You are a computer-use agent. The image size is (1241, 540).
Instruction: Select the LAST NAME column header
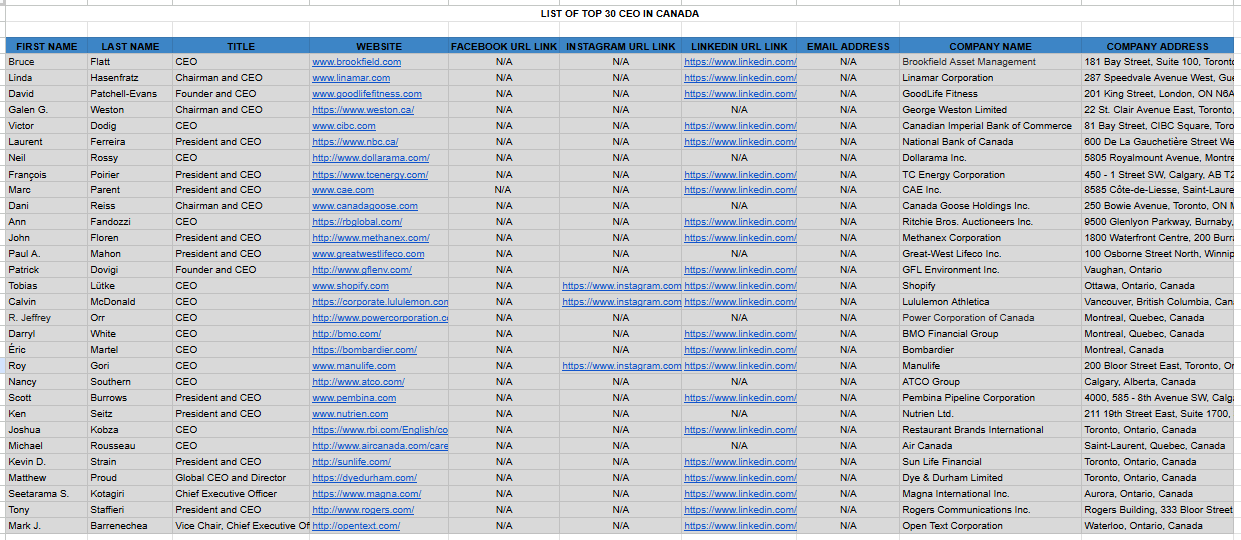(130, 46)
